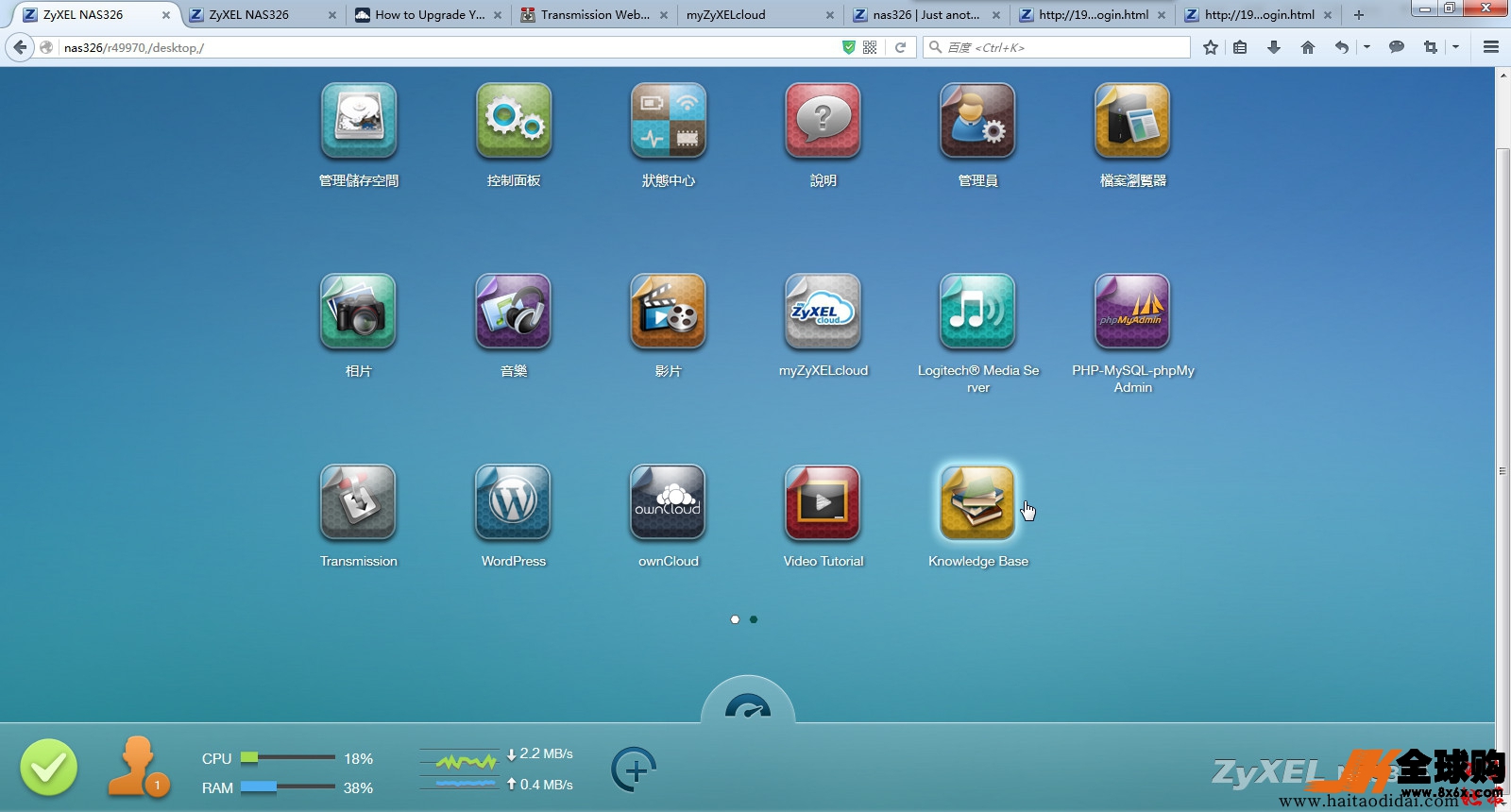Switch to nas326 Just another tab
Screen dimensions: 1511x812
coord(926,15)
